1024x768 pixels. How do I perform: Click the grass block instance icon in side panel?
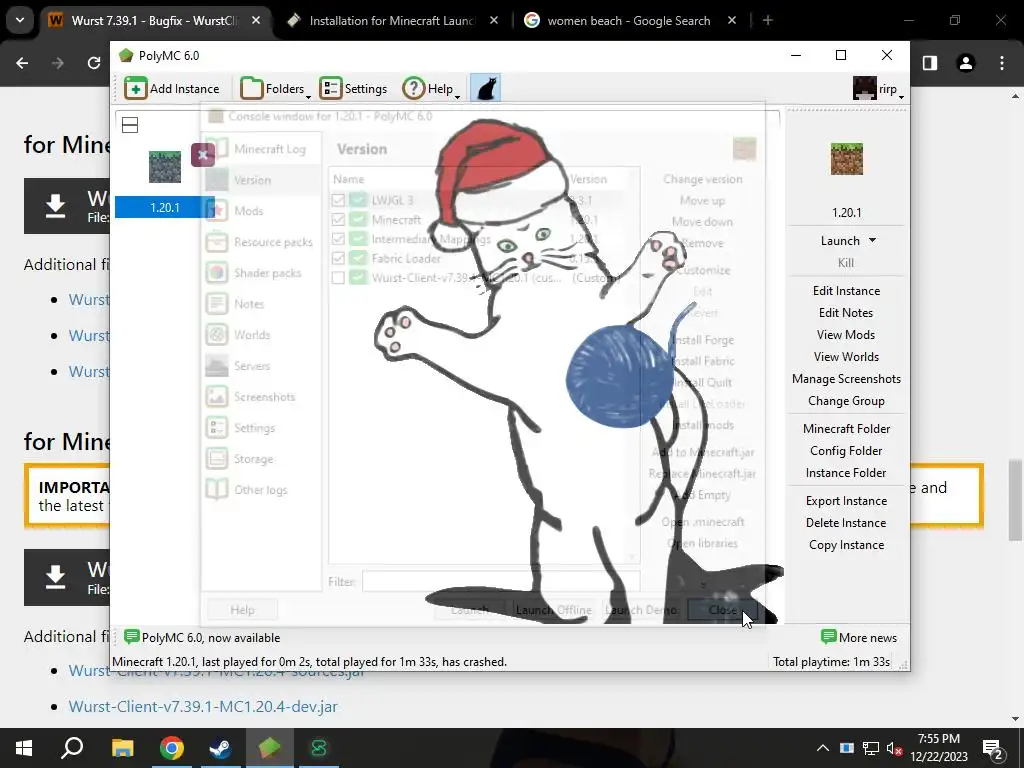tap(846, 159)
